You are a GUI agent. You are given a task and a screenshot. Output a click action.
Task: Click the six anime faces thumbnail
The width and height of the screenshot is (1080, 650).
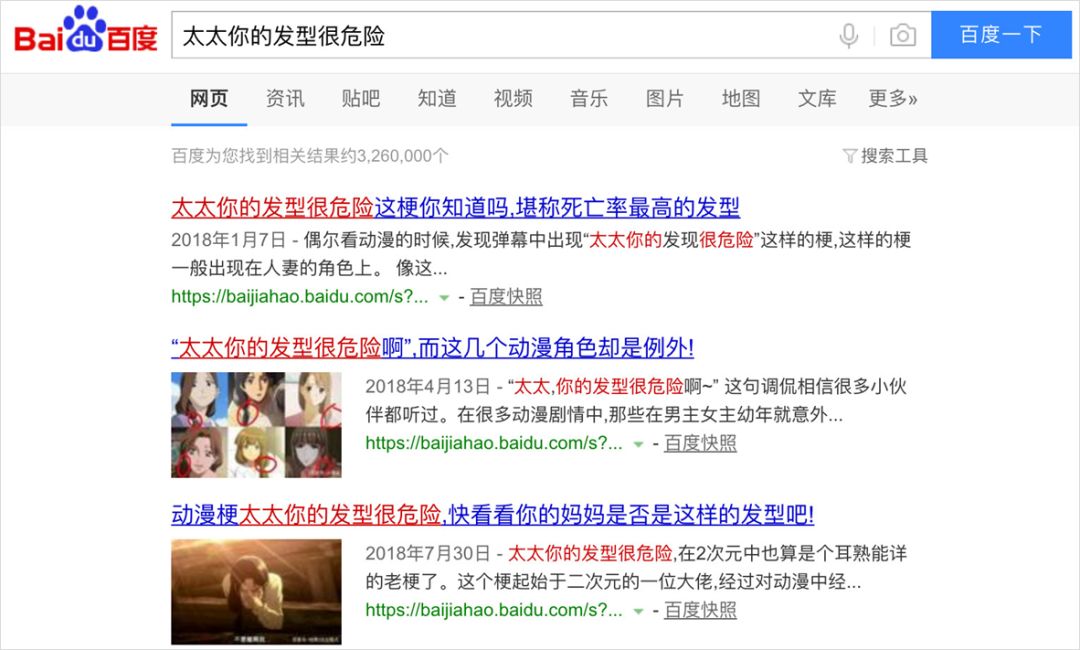pyautogui.click(x=256, y=425)
